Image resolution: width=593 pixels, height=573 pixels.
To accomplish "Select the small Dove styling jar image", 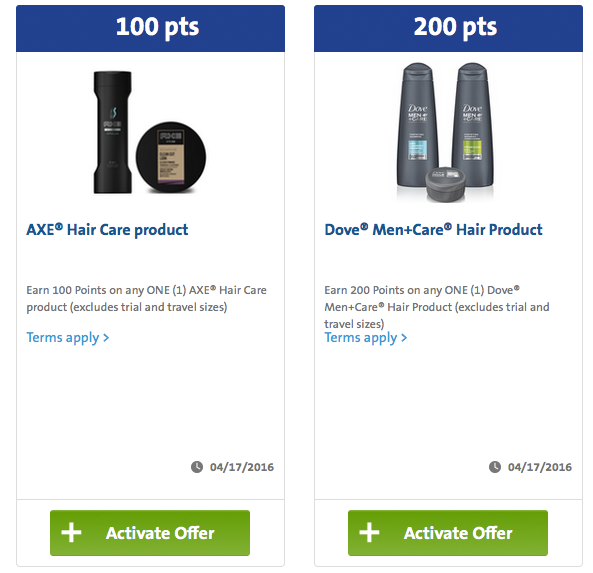I will coord(446,184).
